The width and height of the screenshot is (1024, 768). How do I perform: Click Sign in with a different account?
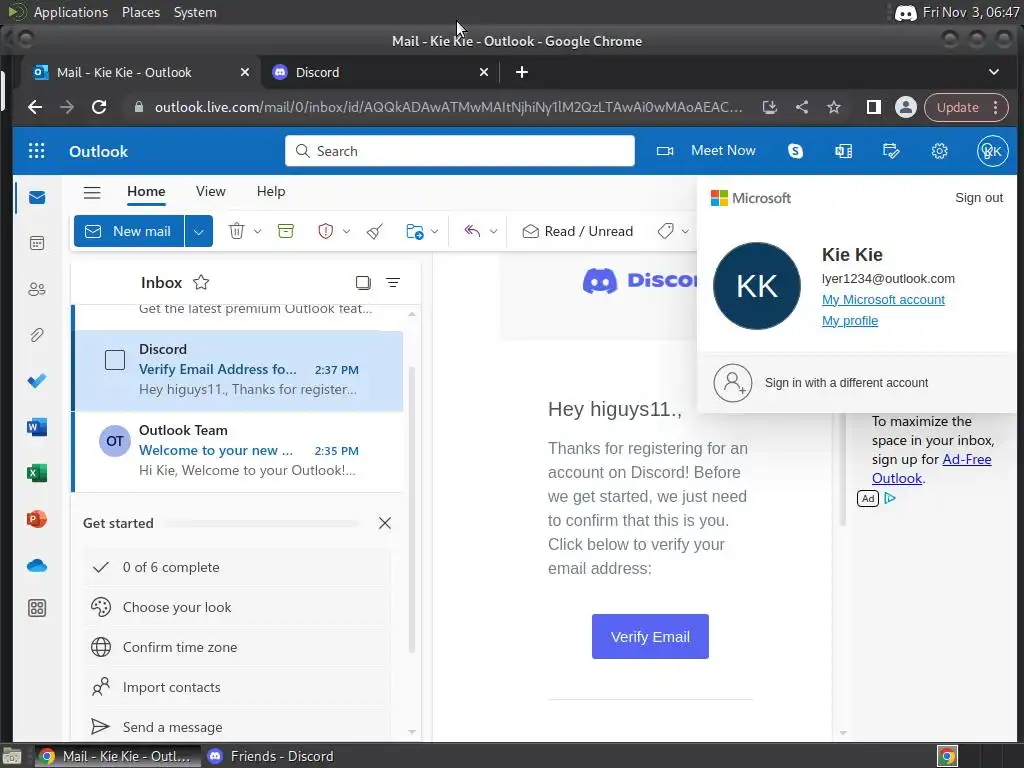846,383
